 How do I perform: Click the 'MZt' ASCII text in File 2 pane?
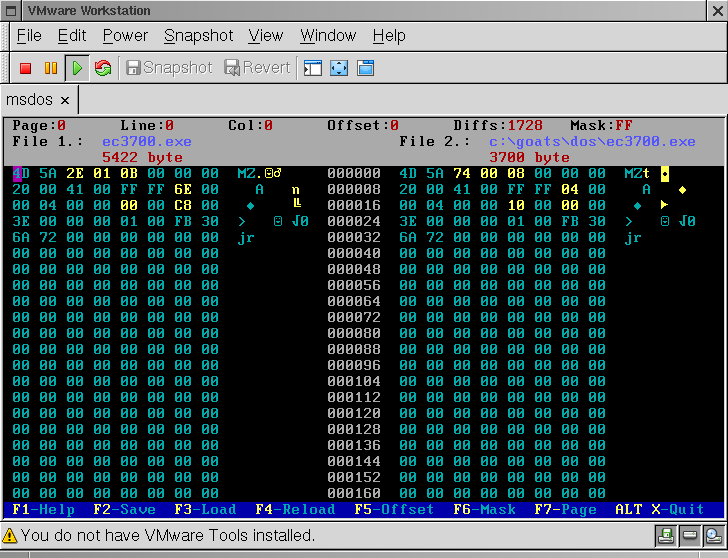coord(637,174)
